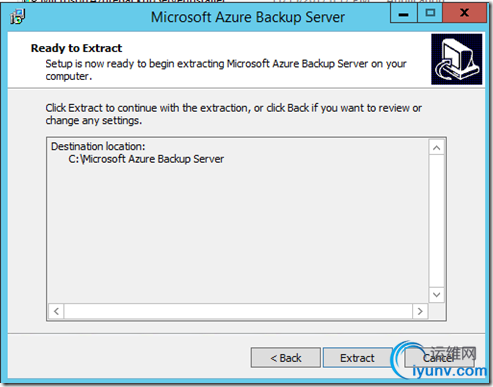This screenshot has height=387, width=493.
Task: Maximize the Azure Backup Server setup window
Action: click(430, 14)
